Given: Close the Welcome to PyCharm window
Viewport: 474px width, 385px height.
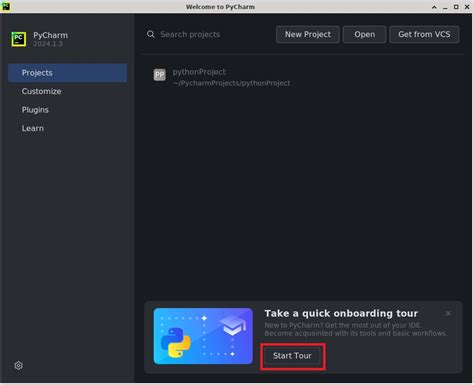Looking at the screenshot, I should click(467, 7).
